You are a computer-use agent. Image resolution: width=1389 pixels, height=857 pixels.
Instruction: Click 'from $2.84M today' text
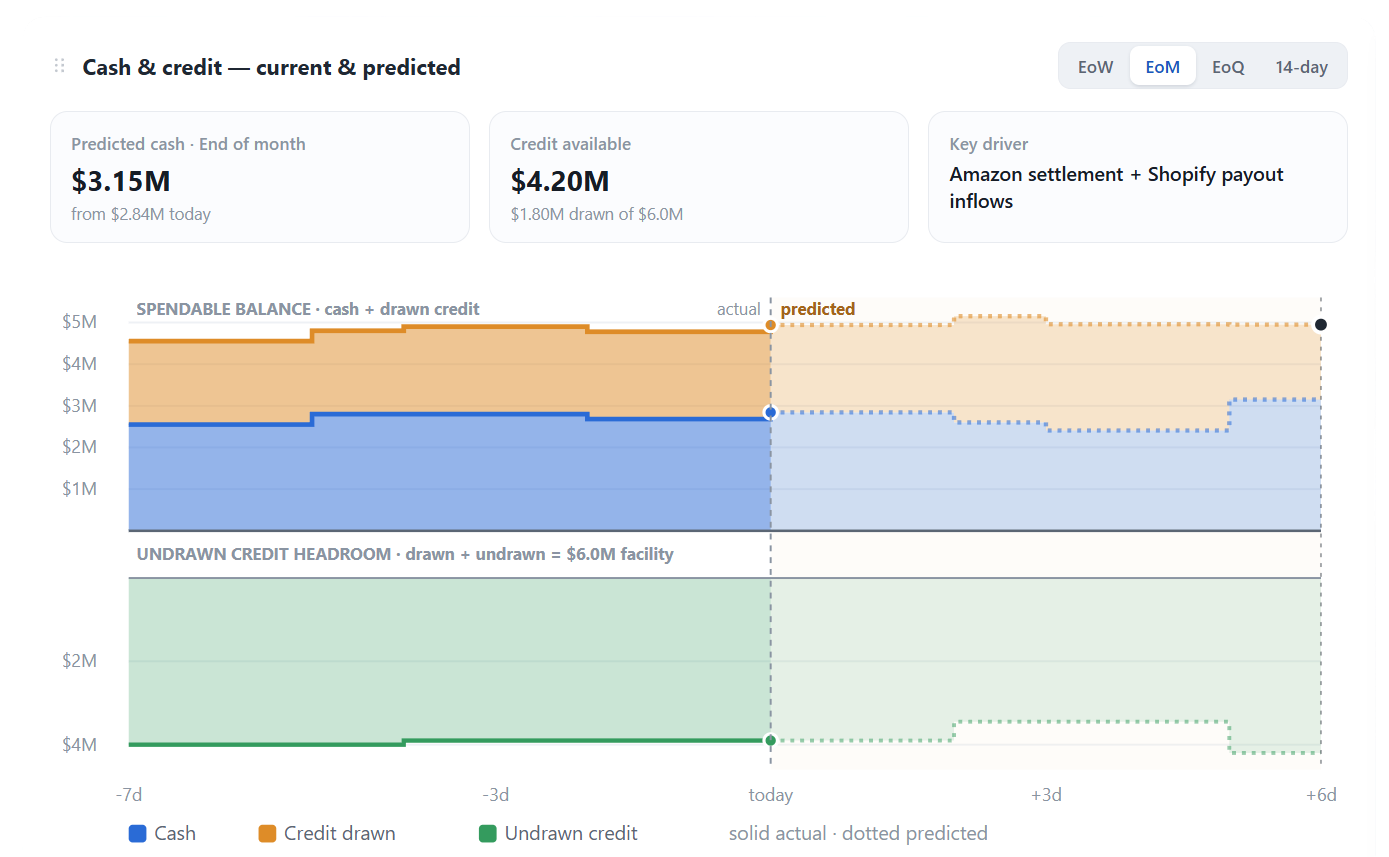coord(141,213)
